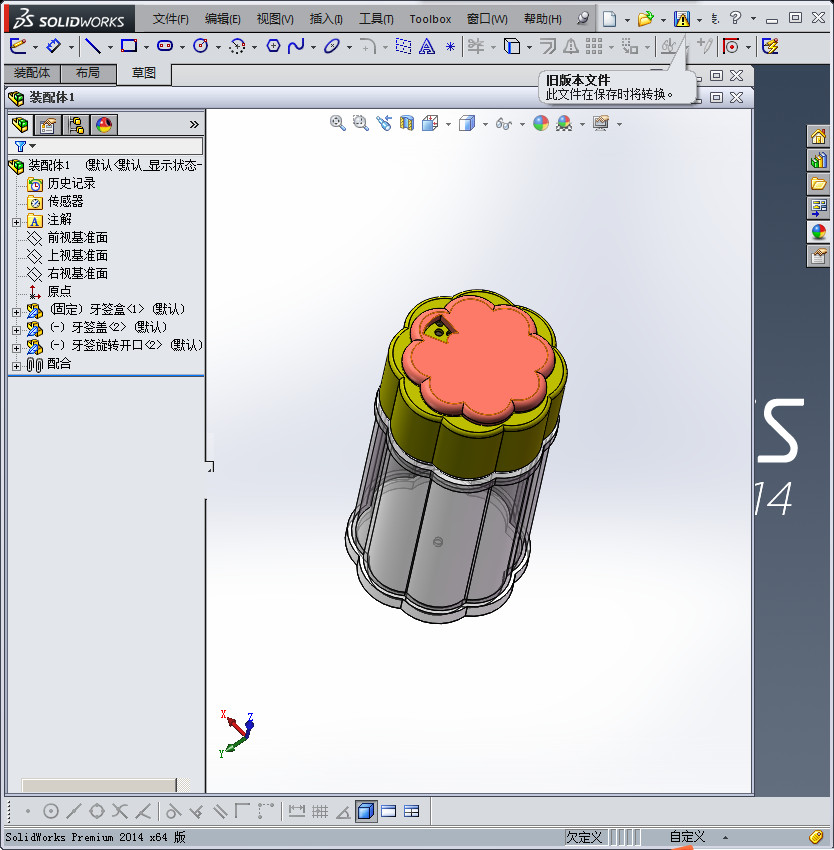Click Zoom to Area icon

(x=361, y=123)
